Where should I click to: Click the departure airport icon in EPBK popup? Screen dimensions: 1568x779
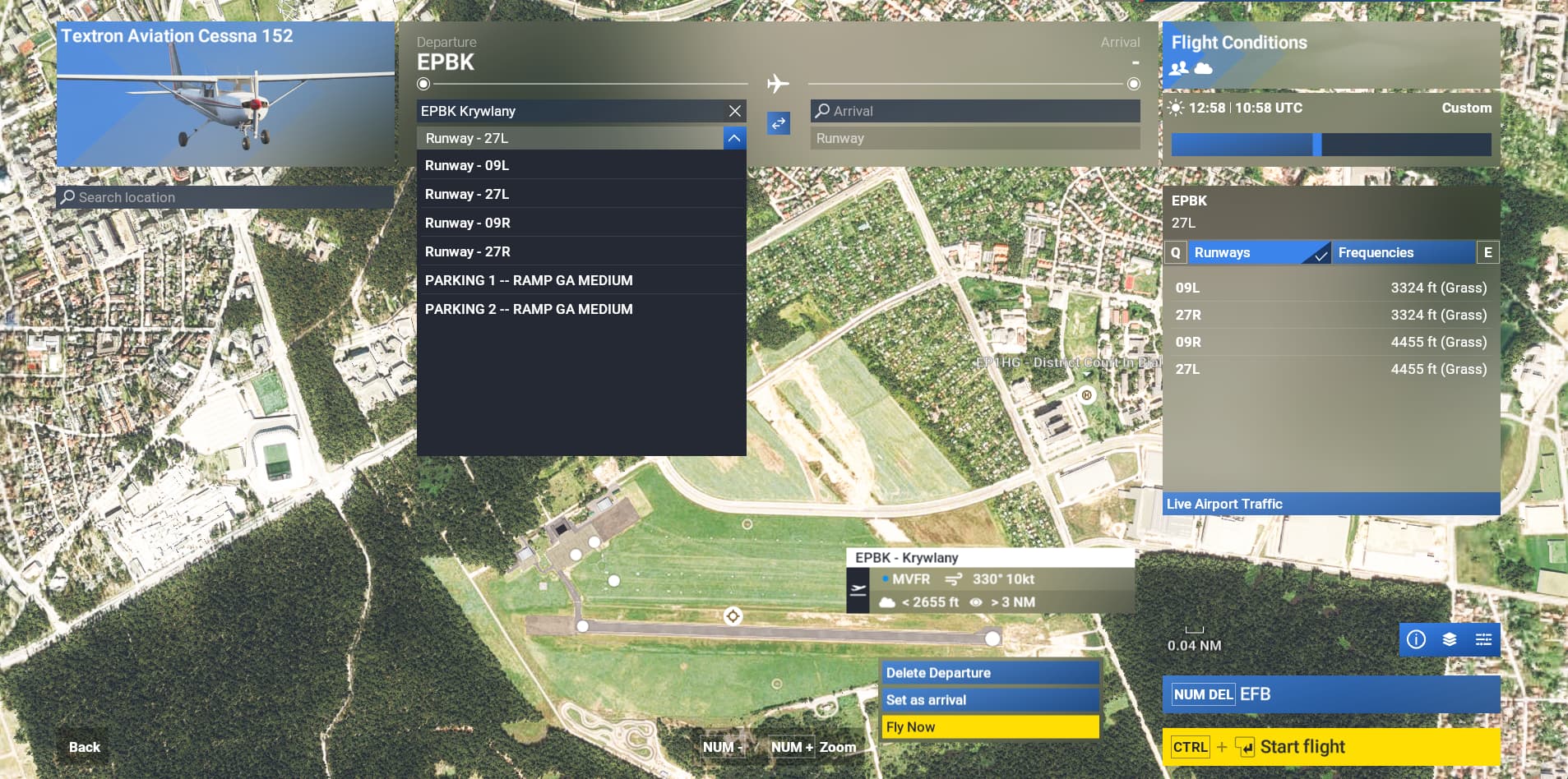[858, 589]
